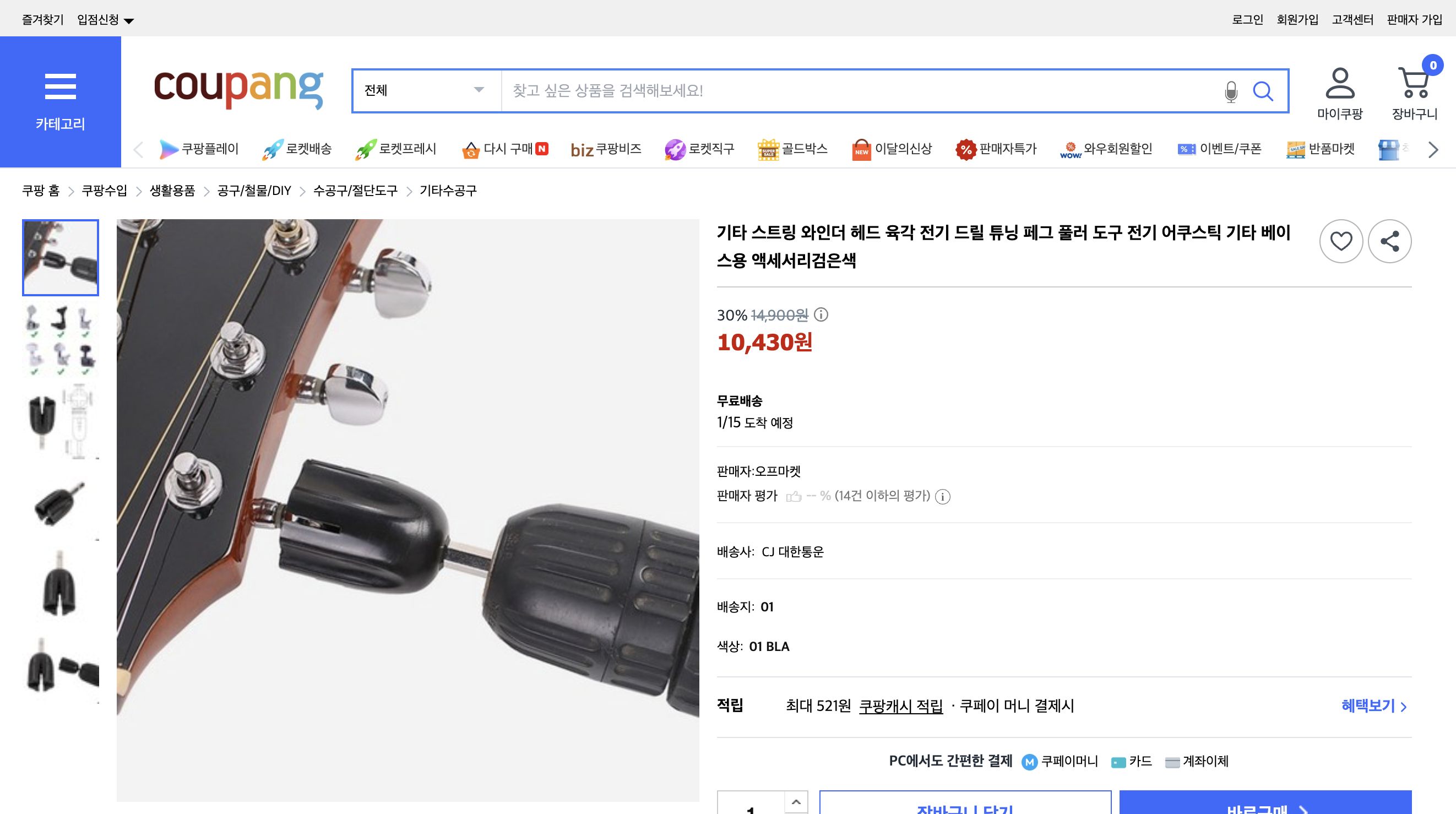Open the 이벤트/쿠폰 coupon icon
The height and width of the screenshot is (814, 1456).
coord(1186,149)
